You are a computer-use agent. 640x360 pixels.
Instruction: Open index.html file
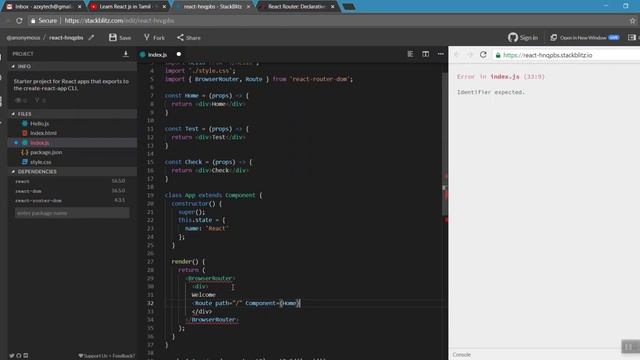[43, 133]
